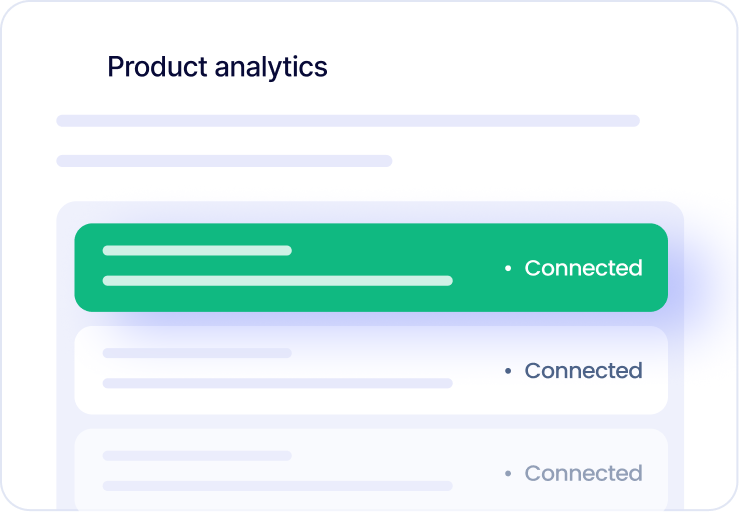
Task: Click the Product analytics heading
Action: pos(217,67)
